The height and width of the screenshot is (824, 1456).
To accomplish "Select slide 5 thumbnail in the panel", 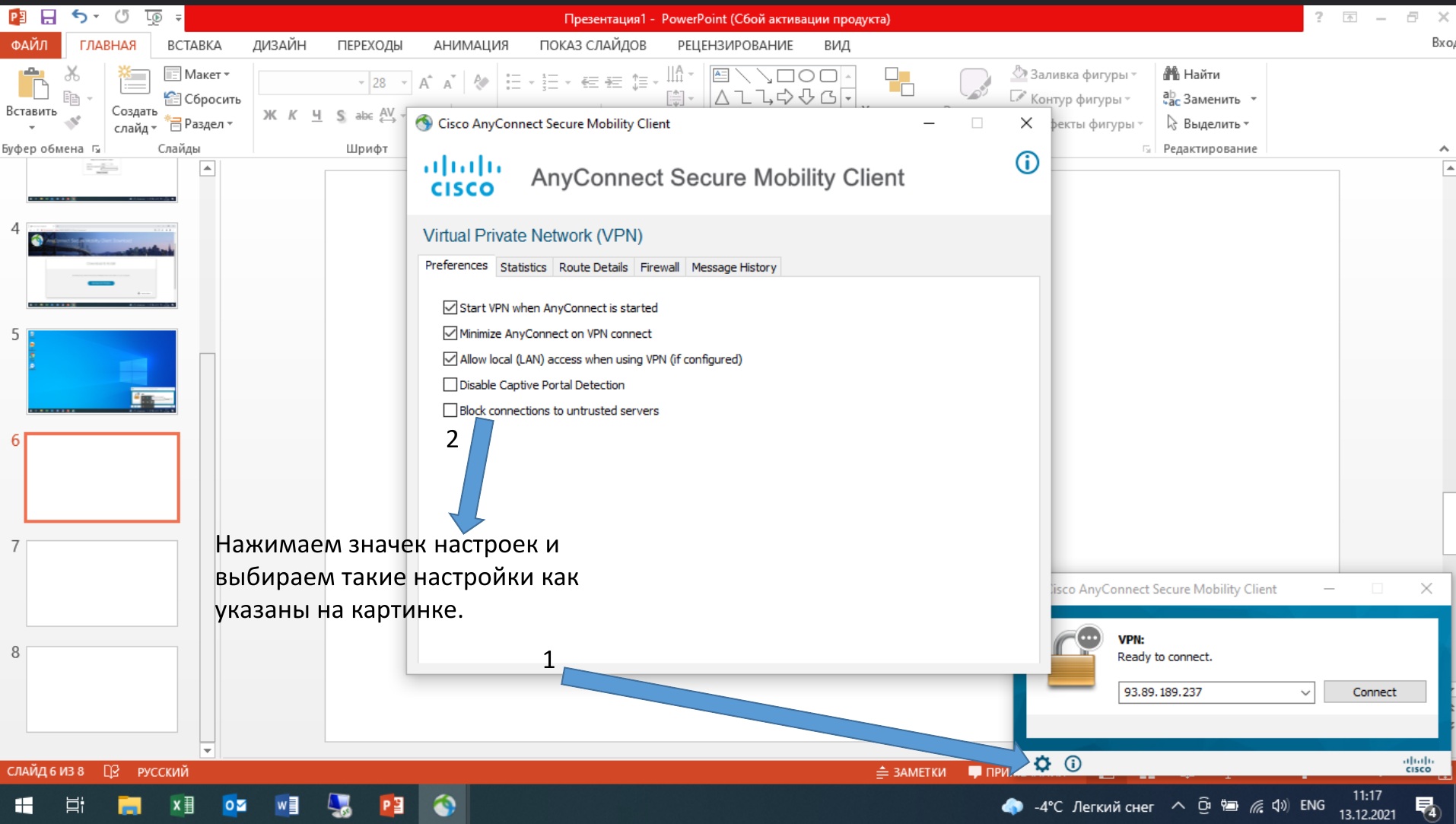I will [102, 371].
